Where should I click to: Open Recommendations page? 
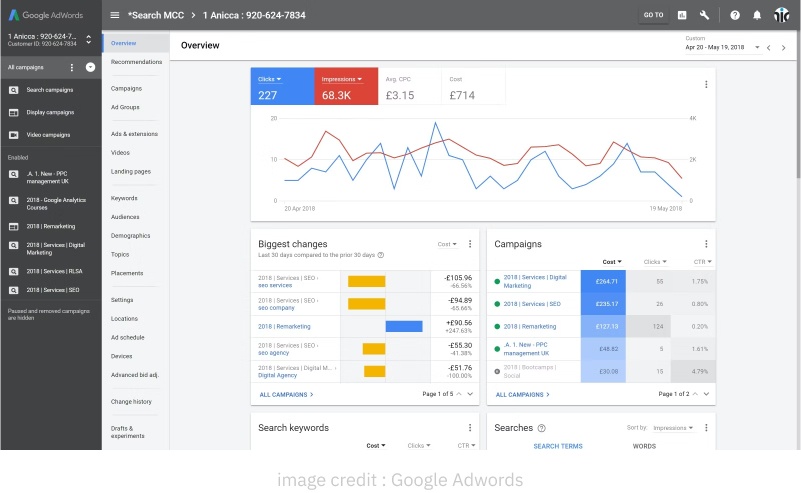[136, 62]
